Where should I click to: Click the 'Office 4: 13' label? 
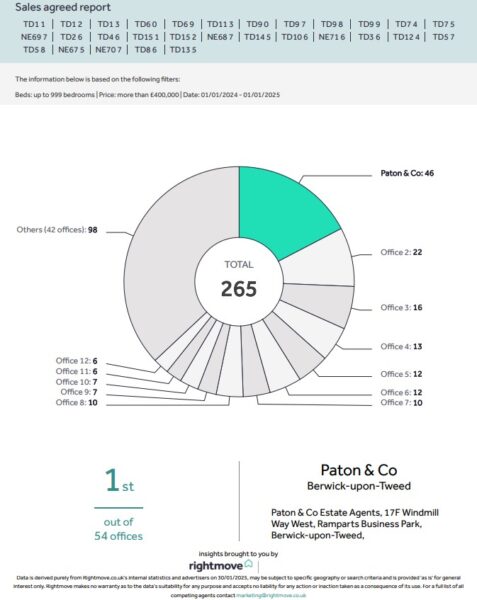click(401, 346)
